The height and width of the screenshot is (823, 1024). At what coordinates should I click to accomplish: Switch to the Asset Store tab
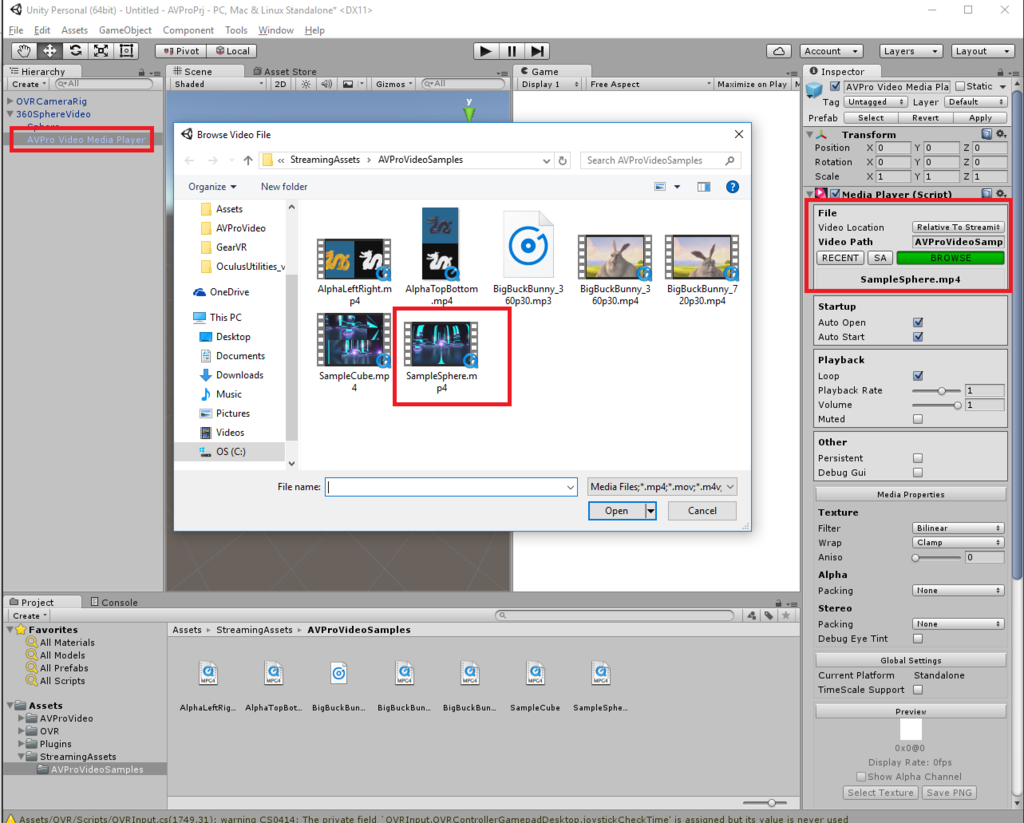pos(285,71)
